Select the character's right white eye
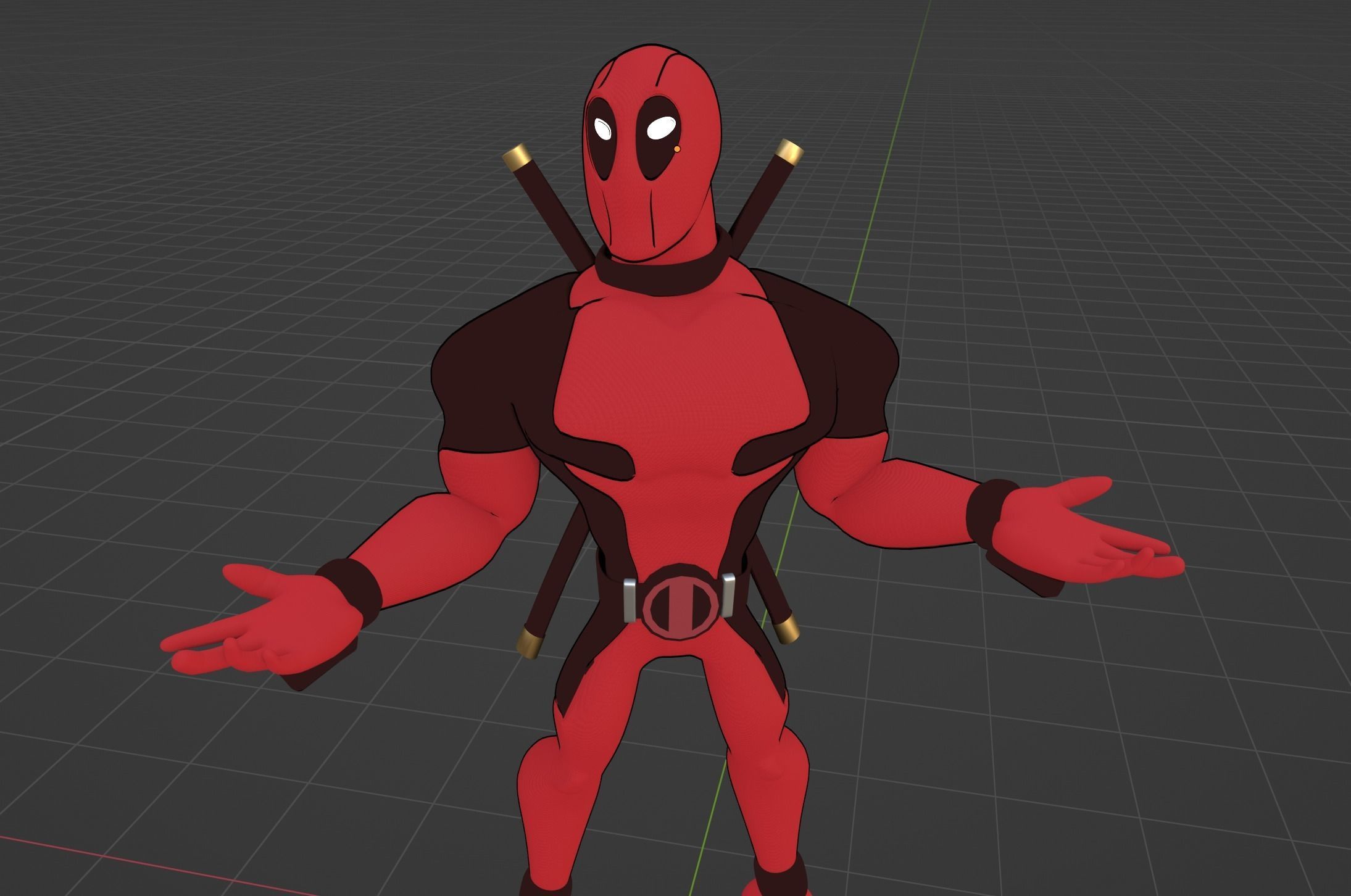Image resolution: width=1351 pixels, height=896 pixels. coord(660,128)
